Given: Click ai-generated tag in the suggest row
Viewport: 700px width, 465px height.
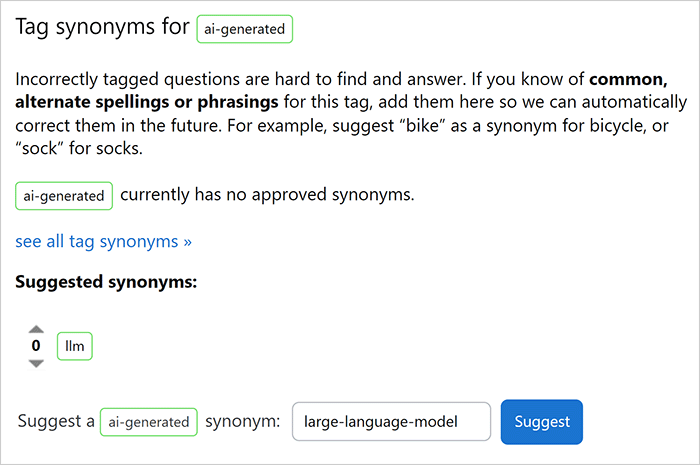Looking at the screenshot, I should click(x=149, y=422).
